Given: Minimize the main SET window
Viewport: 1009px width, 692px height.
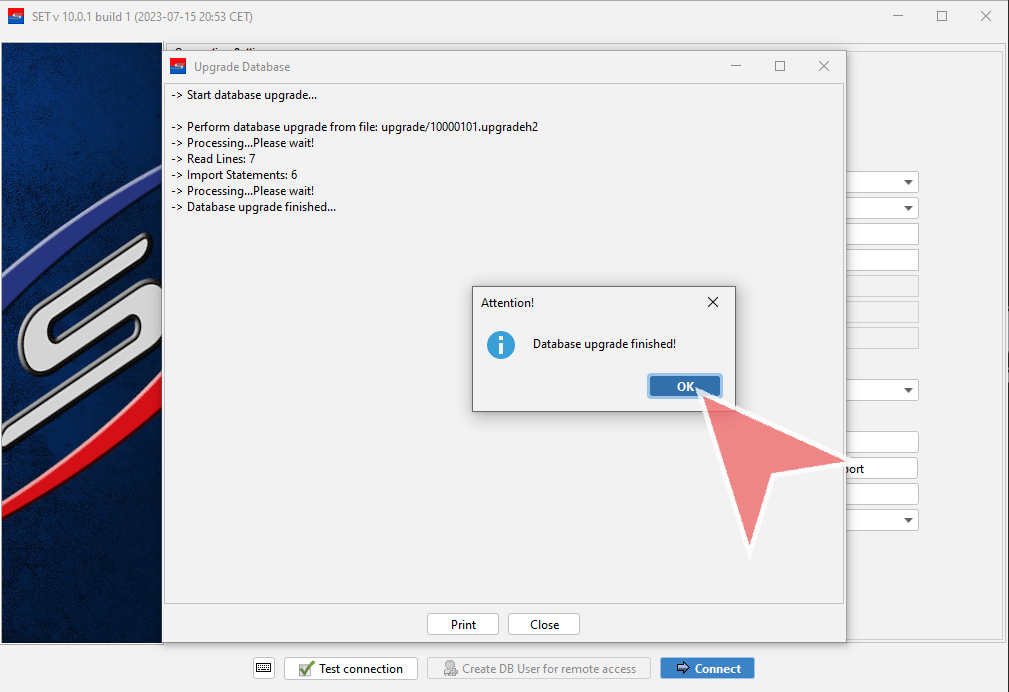Looking at the screenshot, I should pos(897,17).
